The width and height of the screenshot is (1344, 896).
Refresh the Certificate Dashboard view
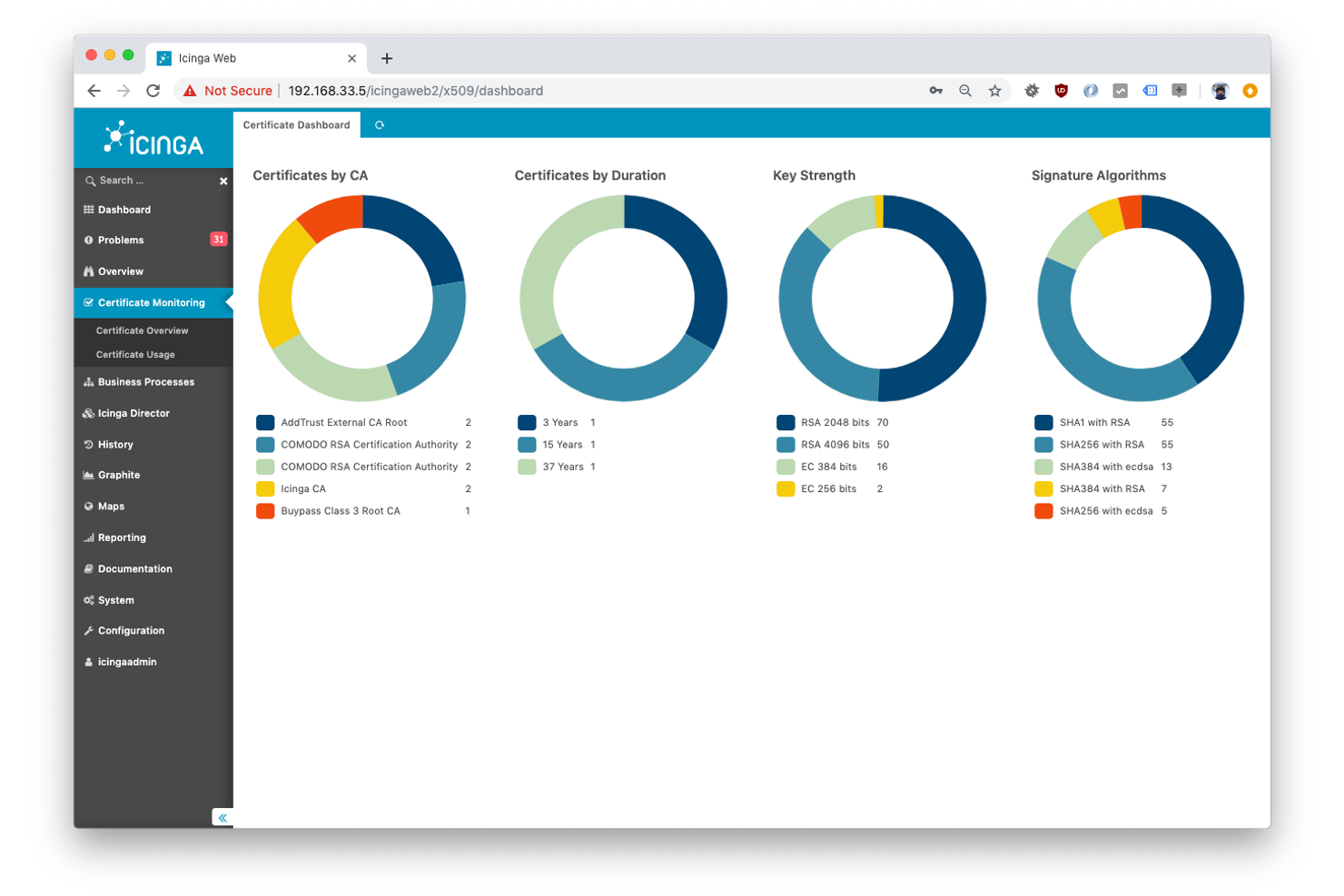(379, 124)
